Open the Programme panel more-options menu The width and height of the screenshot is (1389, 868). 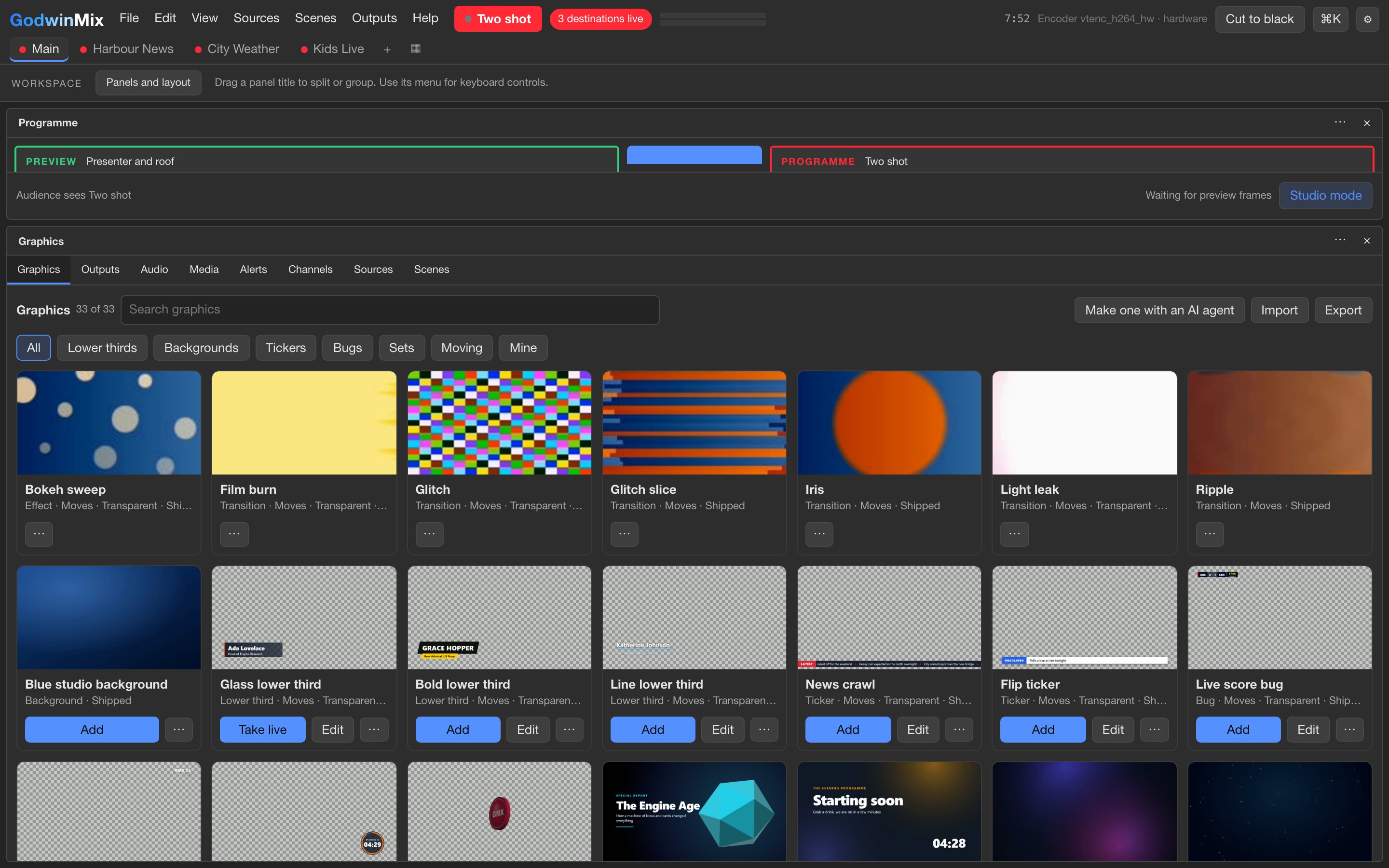1340,123
